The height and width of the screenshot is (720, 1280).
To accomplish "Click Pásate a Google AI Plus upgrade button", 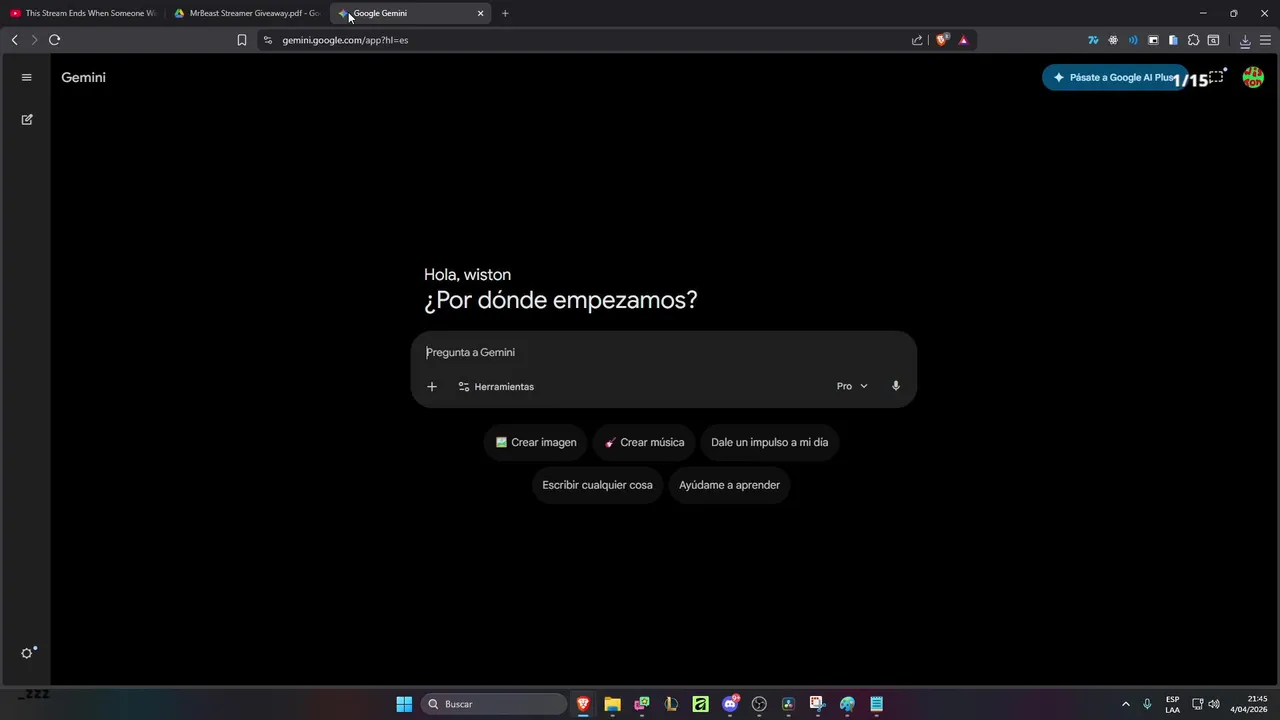I will coord(1113,77).
